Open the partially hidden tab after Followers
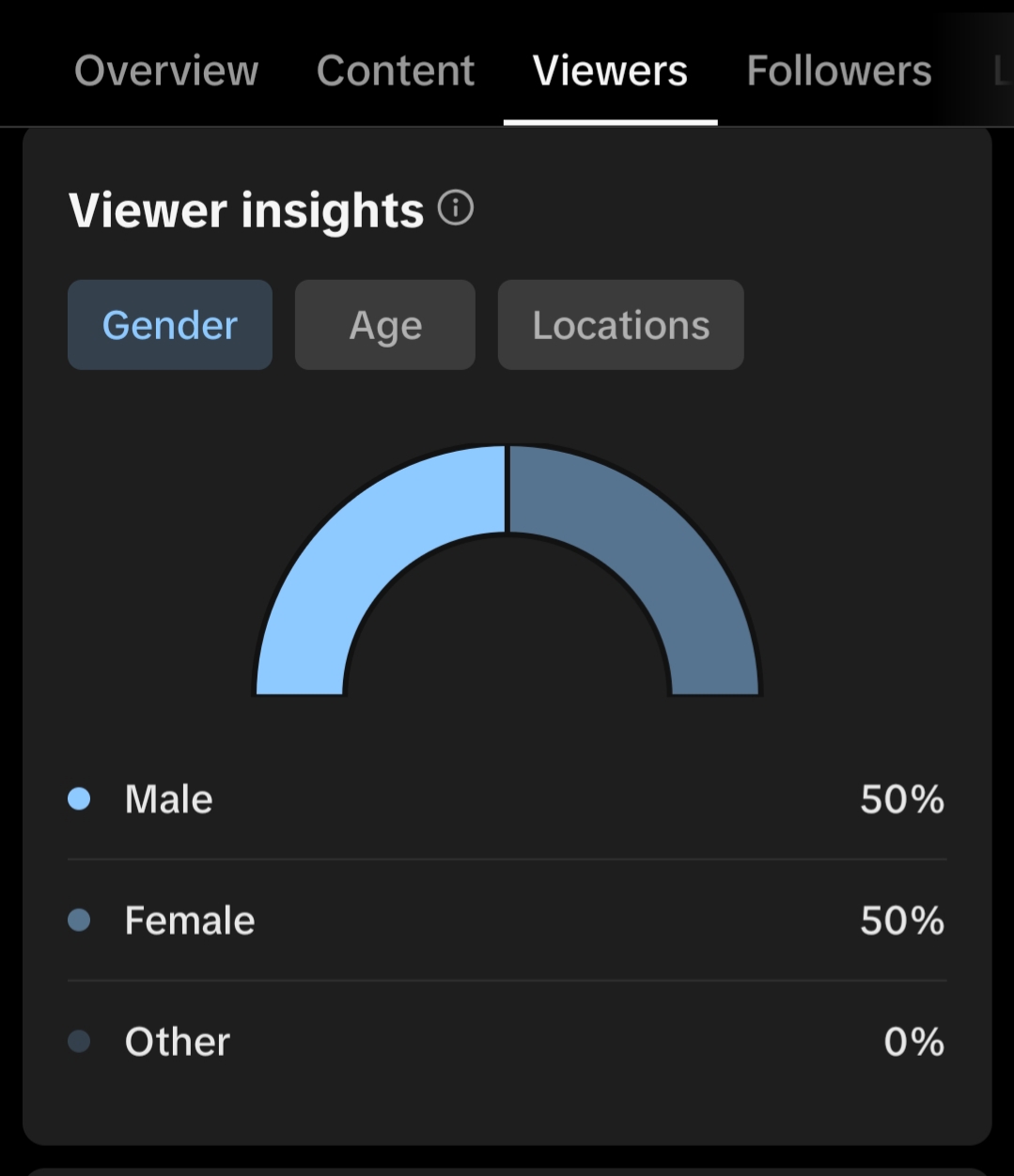This screenshot has width=1014, height=1176. click(1002, 70)
